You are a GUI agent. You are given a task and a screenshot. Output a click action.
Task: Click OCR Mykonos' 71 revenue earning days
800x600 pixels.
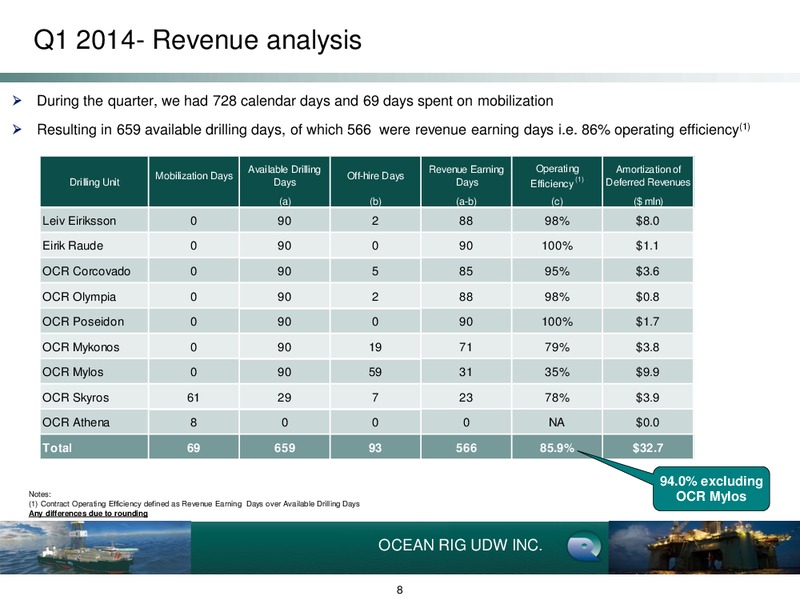pos(466,347)
